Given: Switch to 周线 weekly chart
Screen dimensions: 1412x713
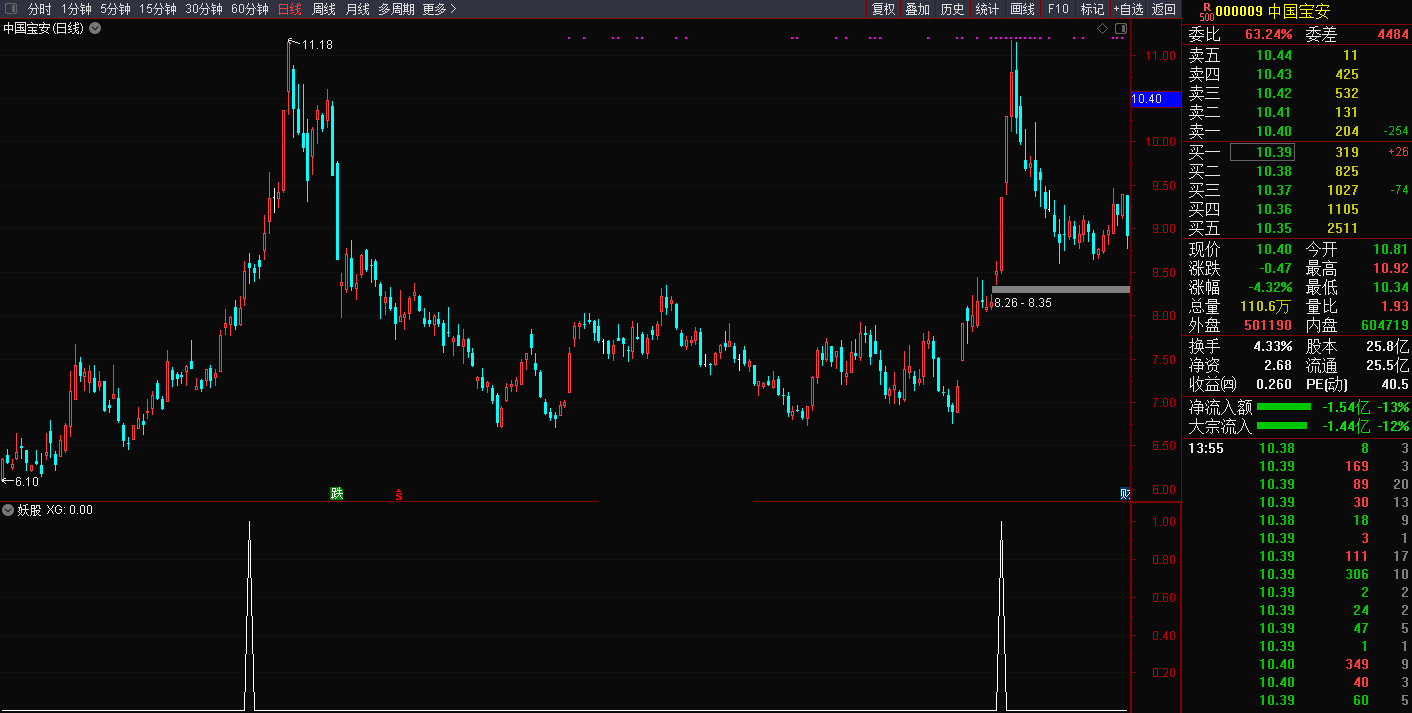Looking at the screenshot, I should [x=324, y=9].
